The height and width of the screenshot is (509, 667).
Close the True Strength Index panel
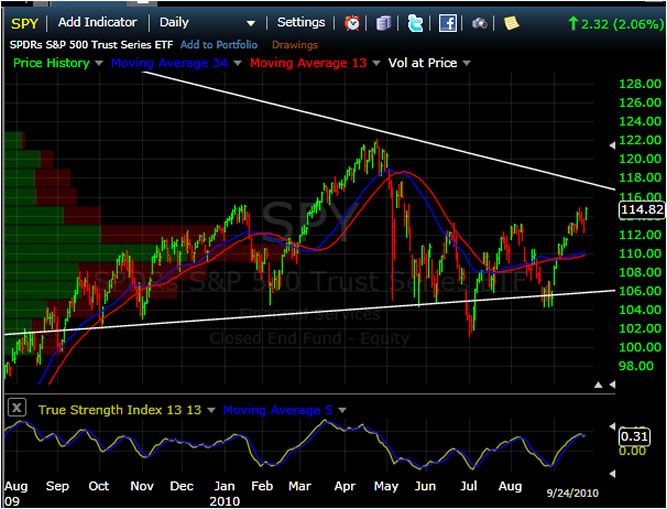(x=16, y=408)
